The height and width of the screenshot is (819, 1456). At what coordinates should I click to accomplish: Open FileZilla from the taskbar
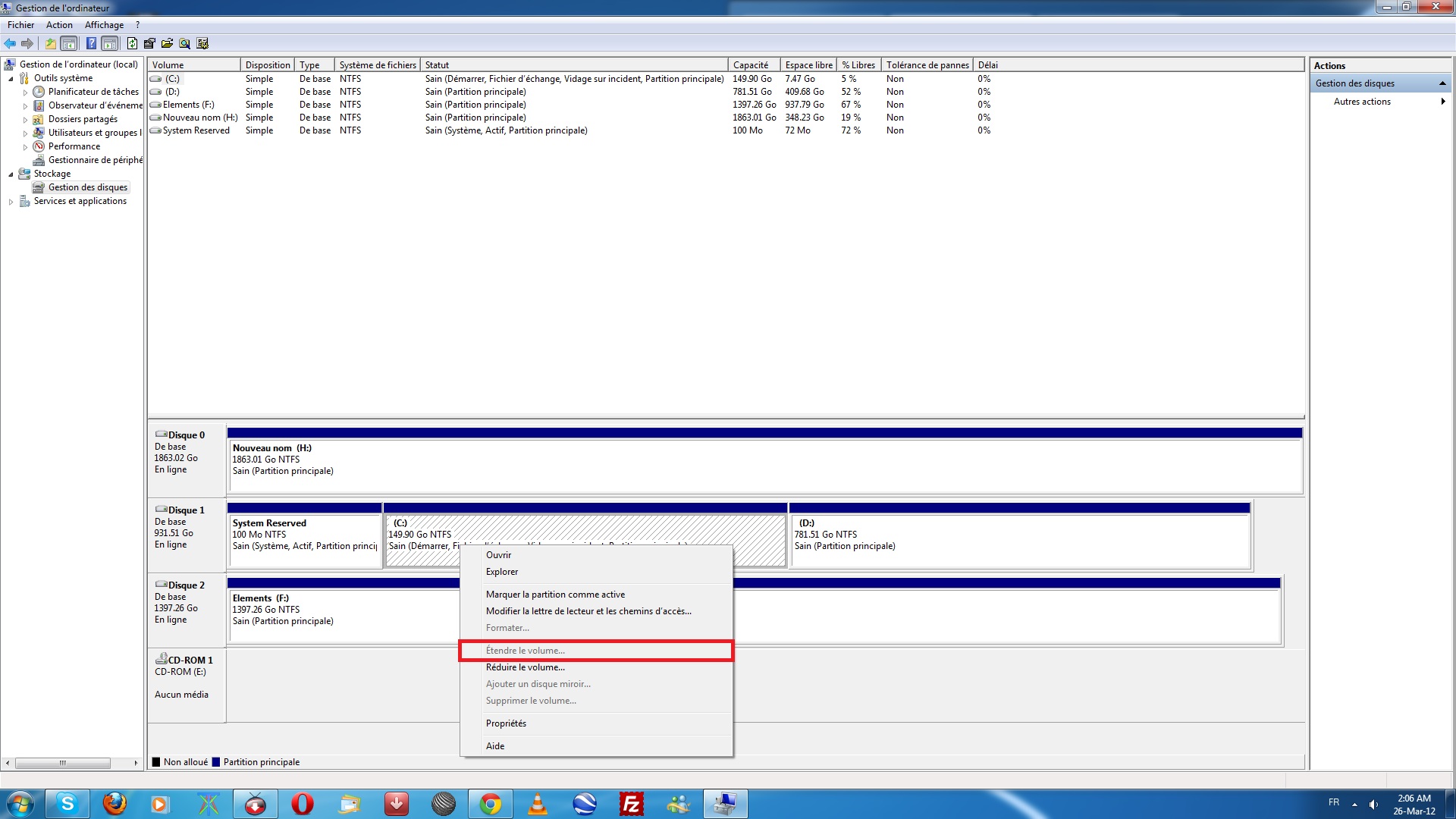click(x=631, y=804)
